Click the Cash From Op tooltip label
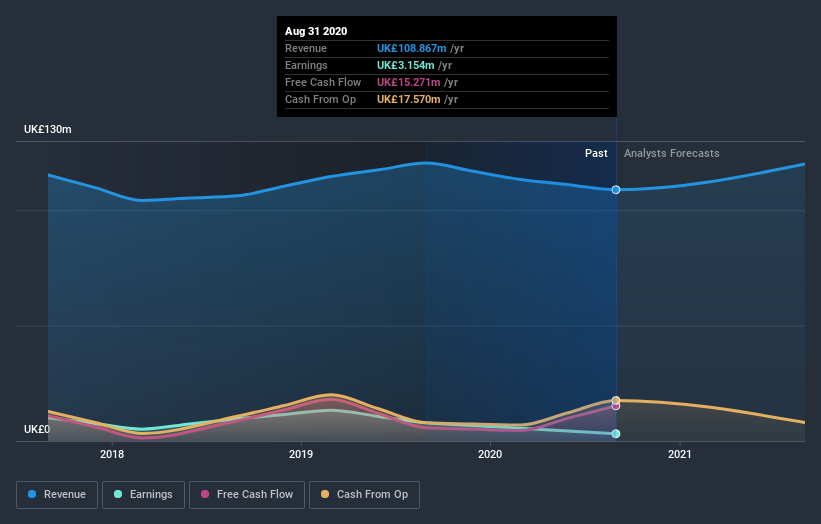The image size is (821, 524). coord(320,99)
